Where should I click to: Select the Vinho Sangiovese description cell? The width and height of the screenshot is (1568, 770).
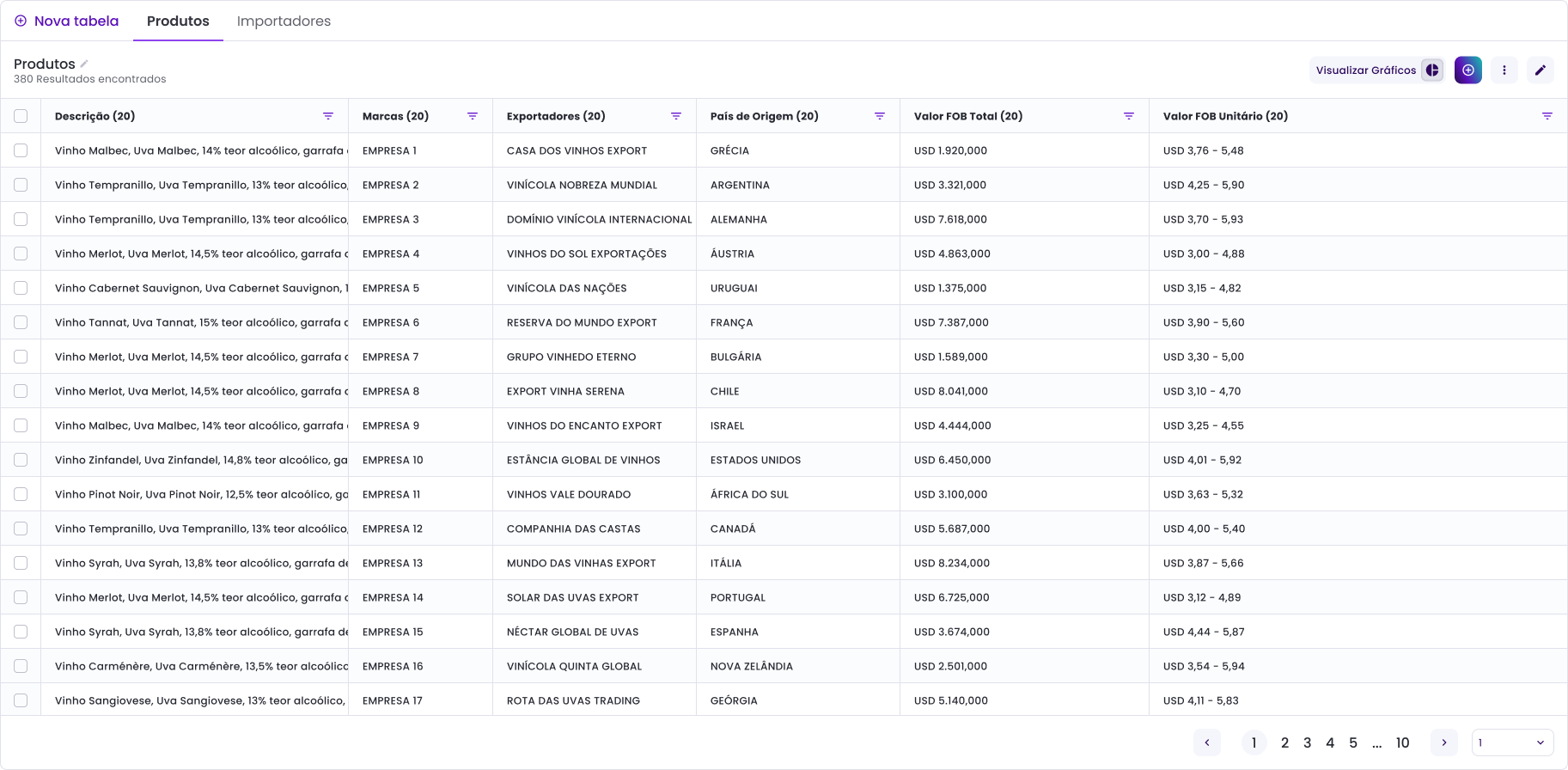194,700
